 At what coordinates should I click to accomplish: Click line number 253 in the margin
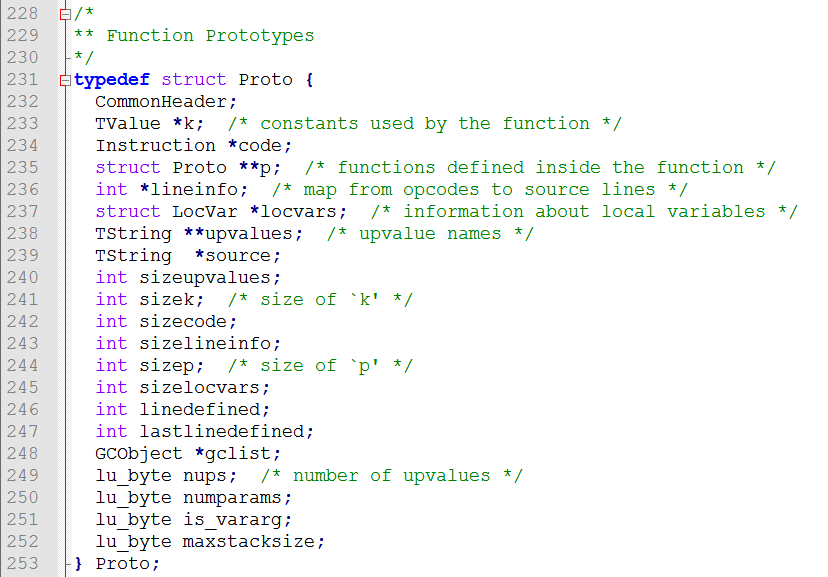pos(23,564)
